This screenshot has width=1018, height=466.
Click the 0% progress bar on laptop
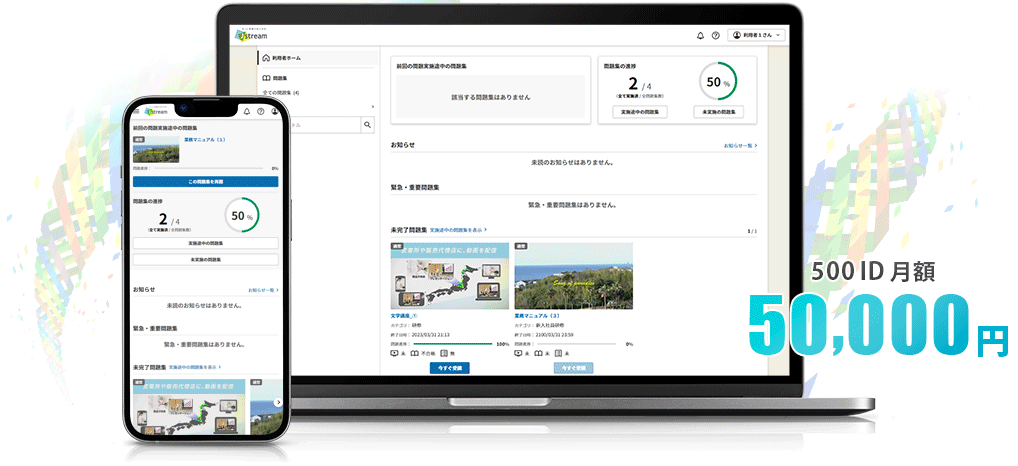point(577,344)
